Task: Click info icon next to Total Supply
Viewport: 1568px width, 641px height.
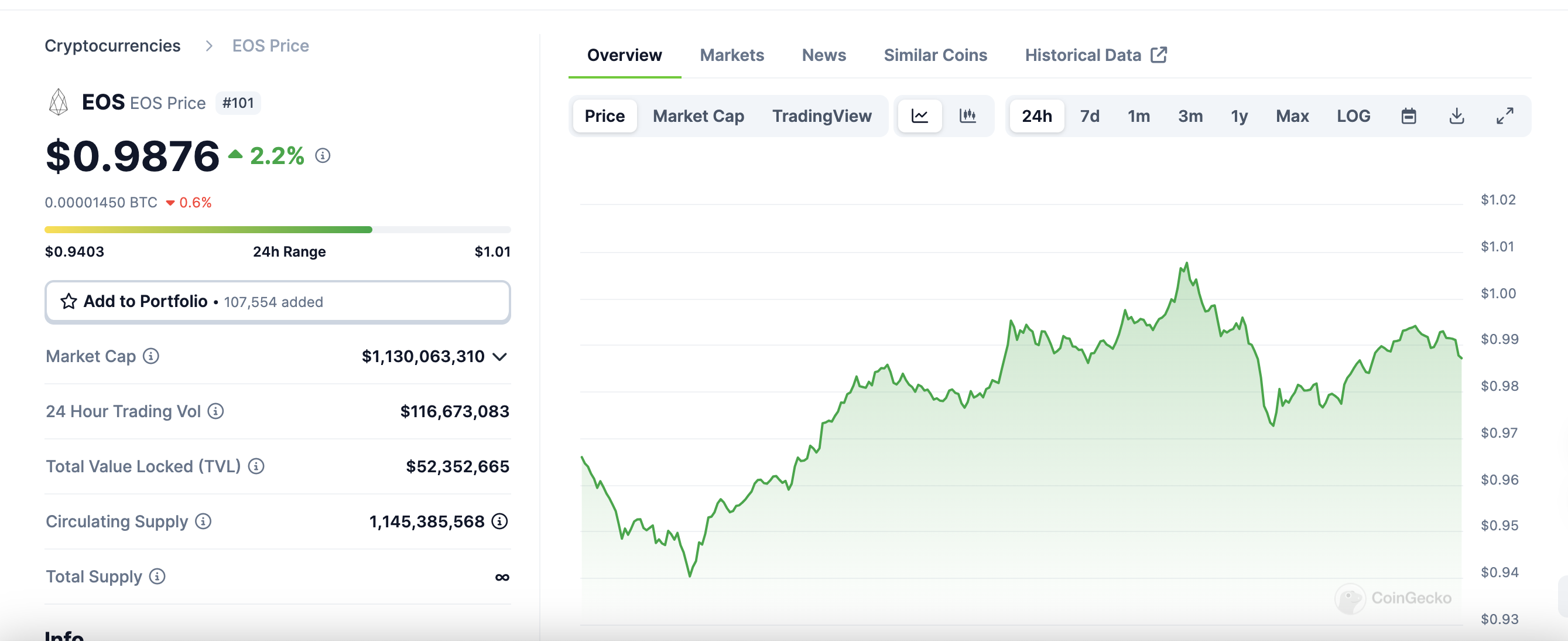Action: (157, 577)
